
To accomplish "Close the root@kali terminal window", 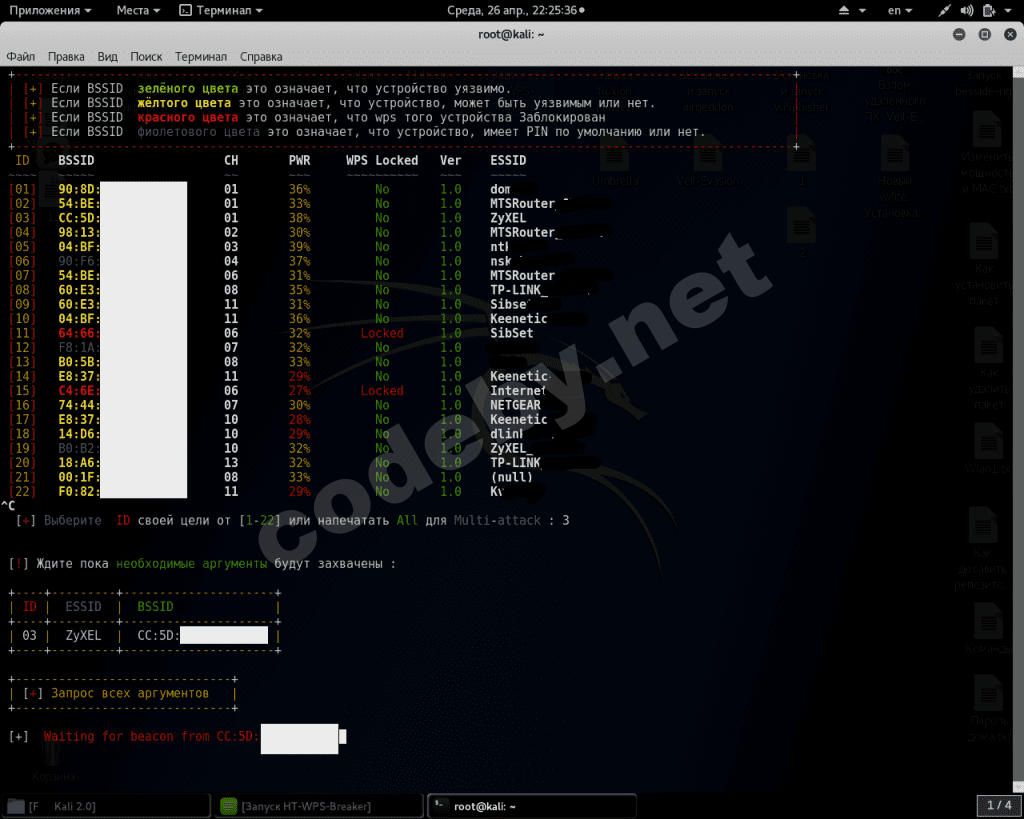I will pyautogui.click(x=1010, y=35).
